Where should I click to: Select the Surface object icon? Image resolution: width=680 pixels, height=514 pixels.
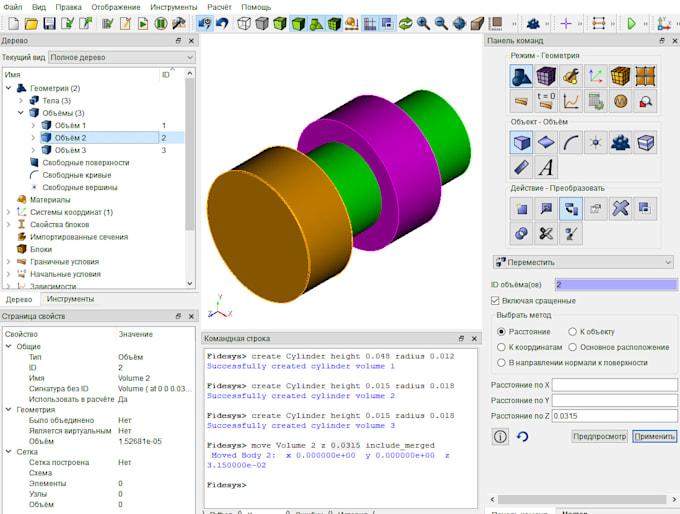pos(546,143)
